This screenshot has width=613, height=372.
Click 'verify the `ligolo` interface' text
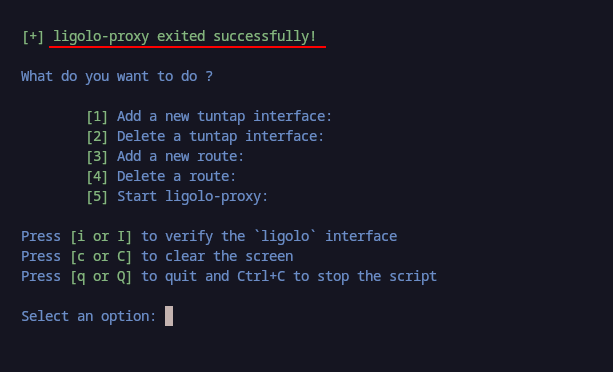281,236
